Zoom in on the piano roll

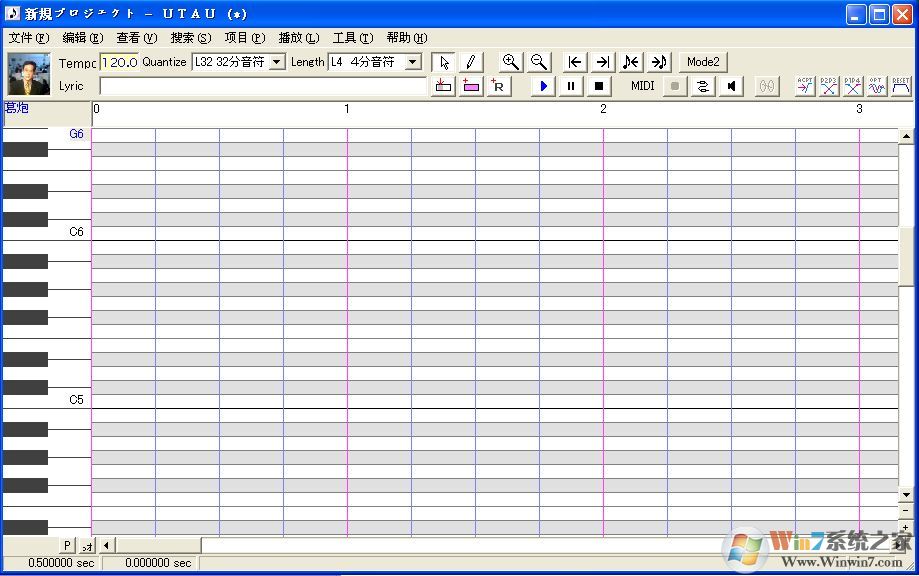pos(510,61)
